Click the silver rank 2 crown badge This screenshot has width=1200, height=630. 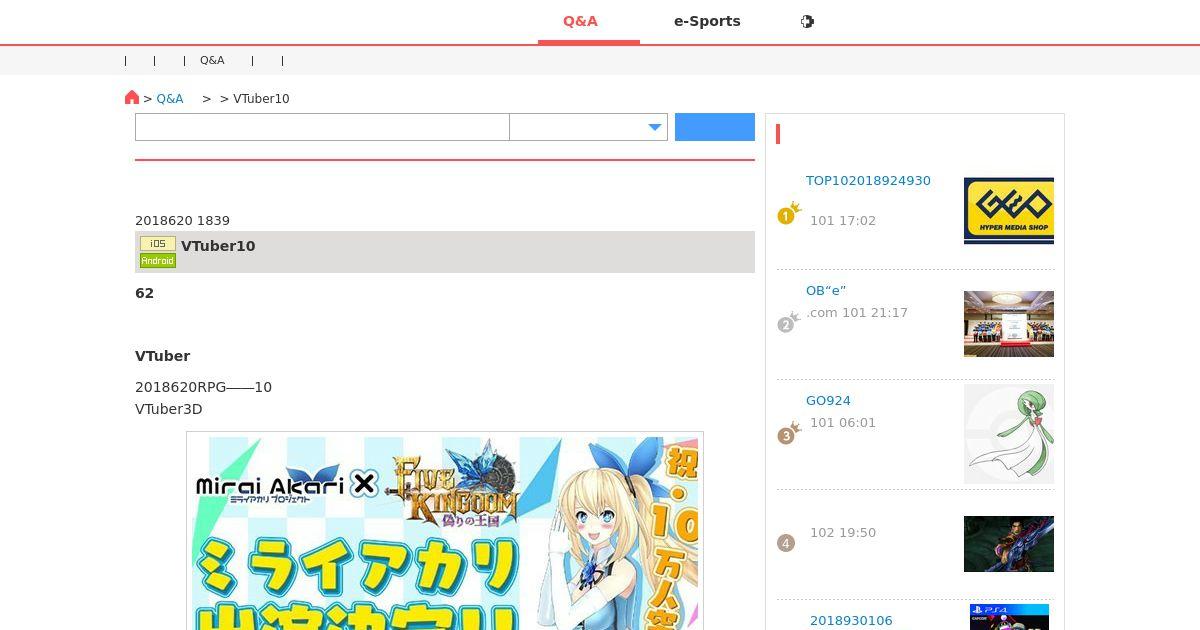[789, 323]
